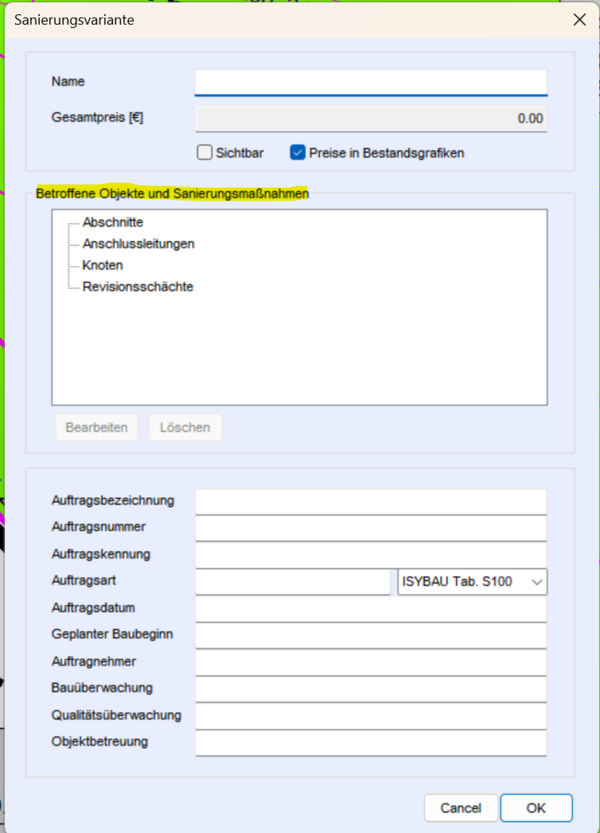Select Abschnitte in the object tree
Viewport: 600px width, 833px height.
[113, 222]
